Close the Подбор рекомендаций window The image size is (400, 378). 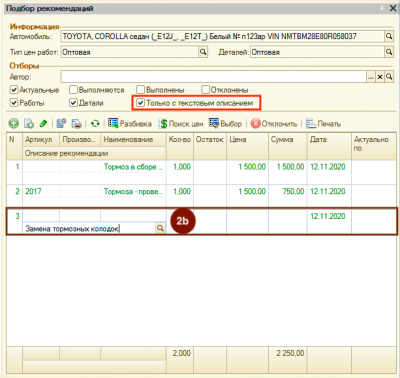point(393,8)
